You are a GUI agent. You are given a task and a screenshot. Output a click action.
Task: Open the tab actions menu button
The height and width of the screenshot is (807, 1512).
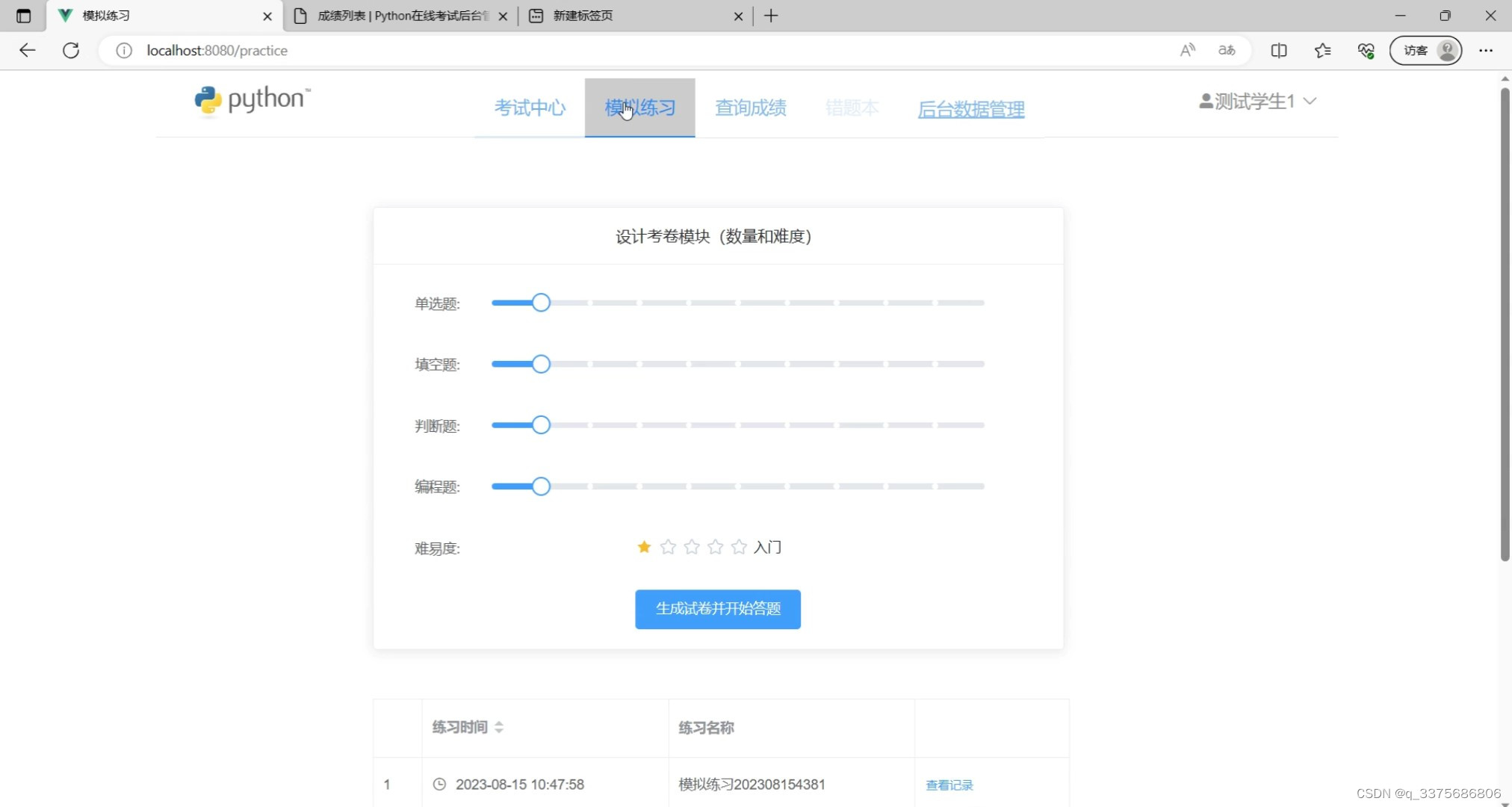(x=23, y=16)
